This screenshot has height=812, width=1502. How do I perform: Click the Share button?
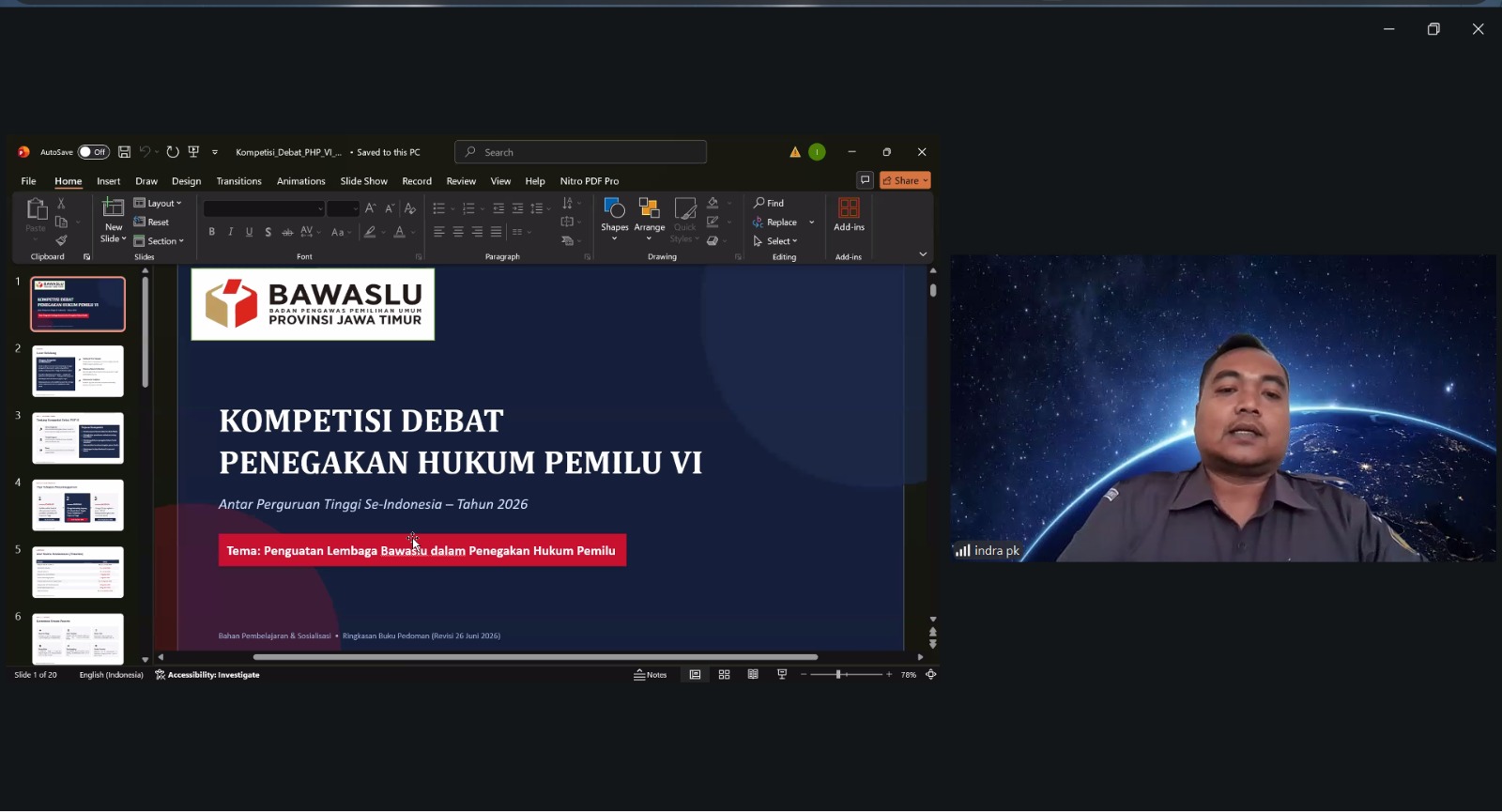(x=905, y=180)
